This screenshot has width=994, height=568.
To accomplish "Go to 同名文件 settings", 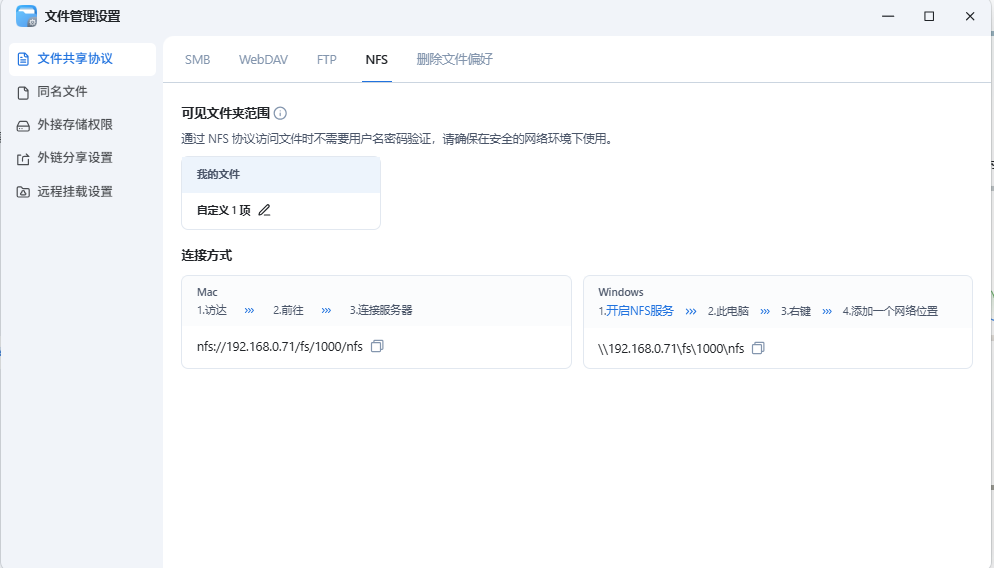I will 82,93.
